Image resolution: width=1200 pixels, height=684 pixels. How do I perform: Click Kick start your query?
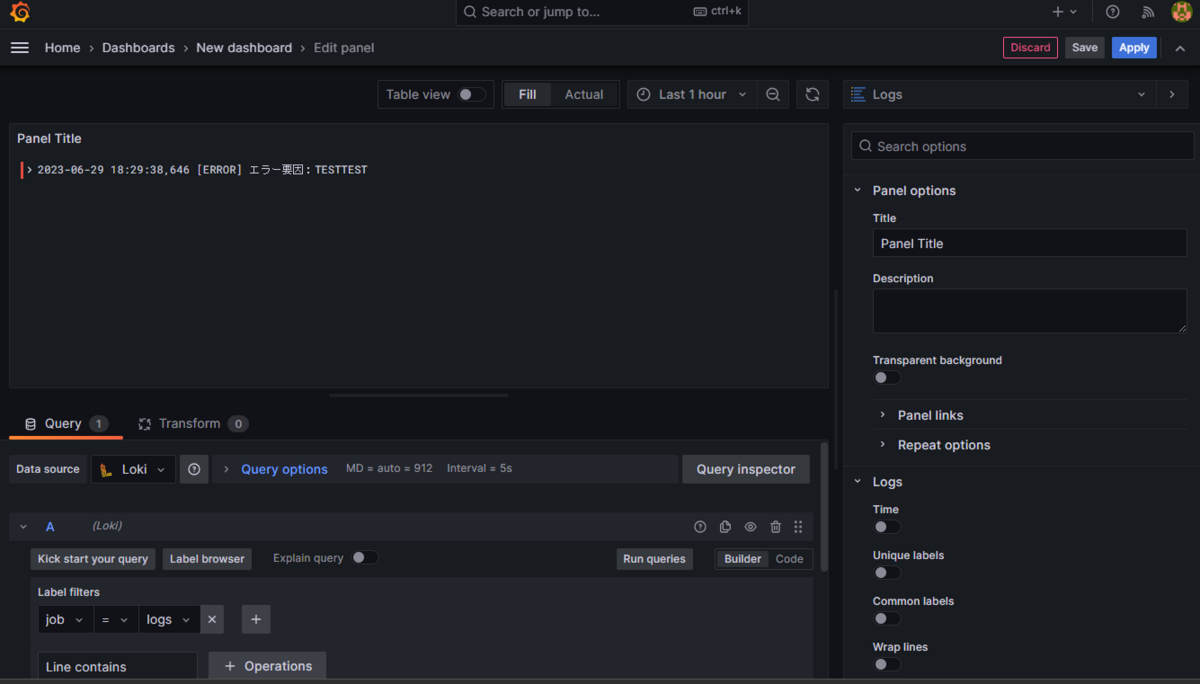[93, 559]
